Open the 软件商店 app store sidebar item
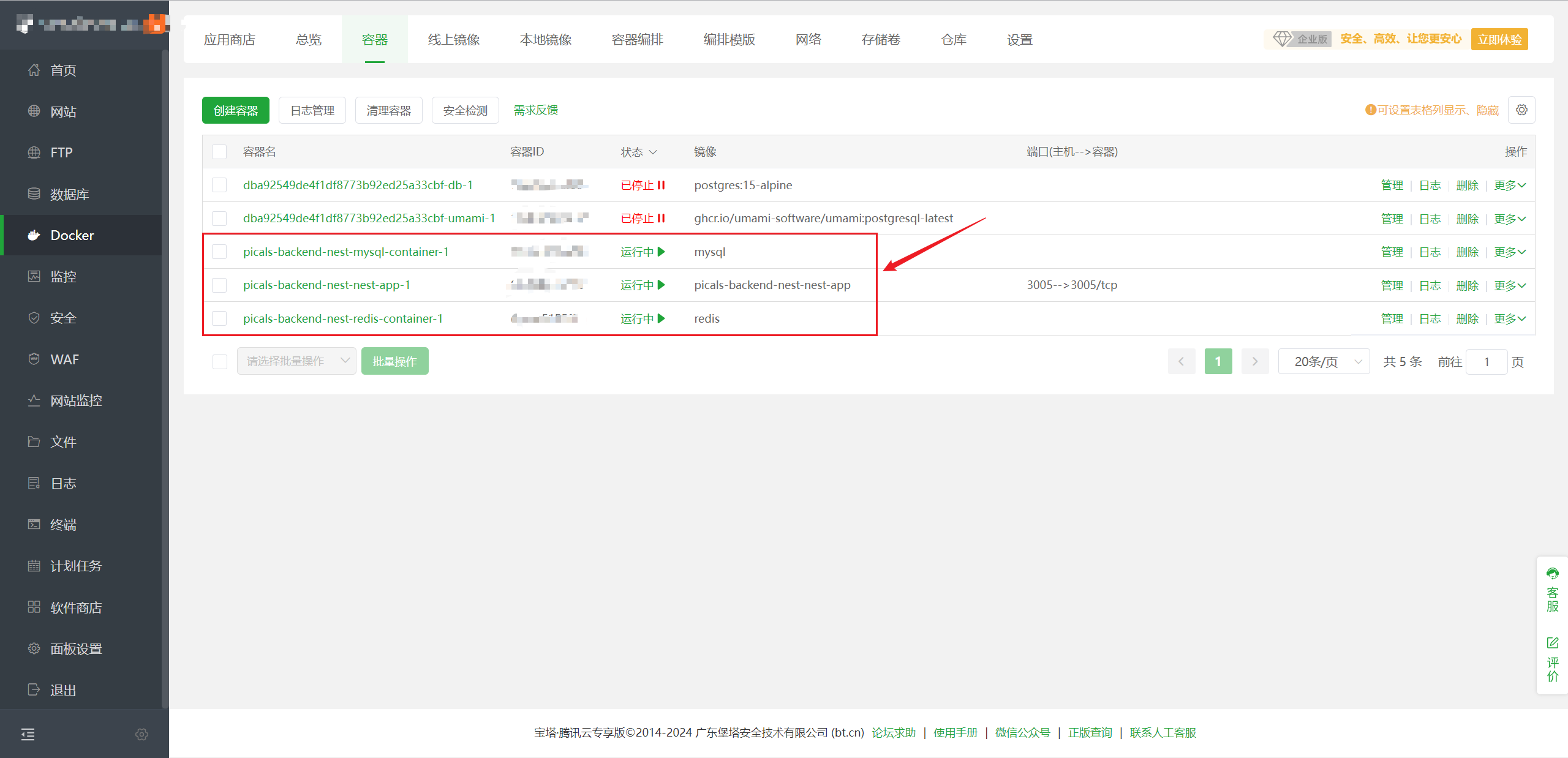Image resolution: width=1568 pixels, height=758 pixels. 73,607
